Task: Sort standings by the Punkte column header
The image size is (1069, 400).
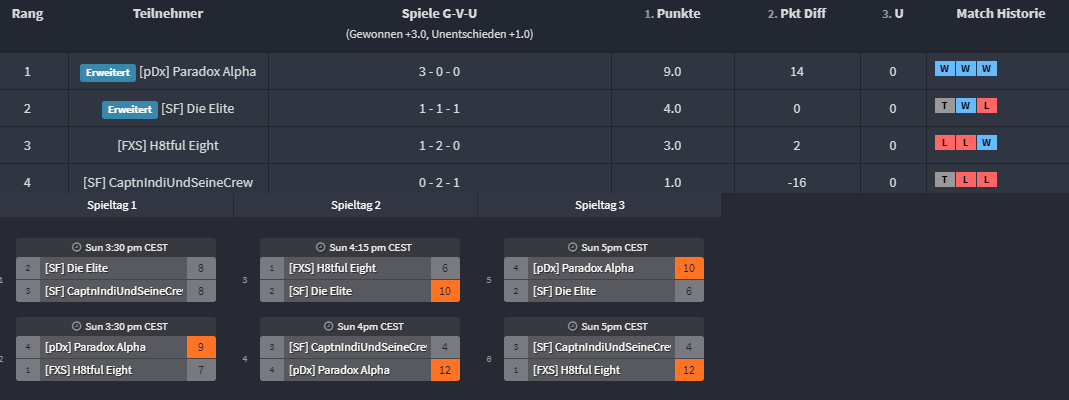Action: point(672,14)
